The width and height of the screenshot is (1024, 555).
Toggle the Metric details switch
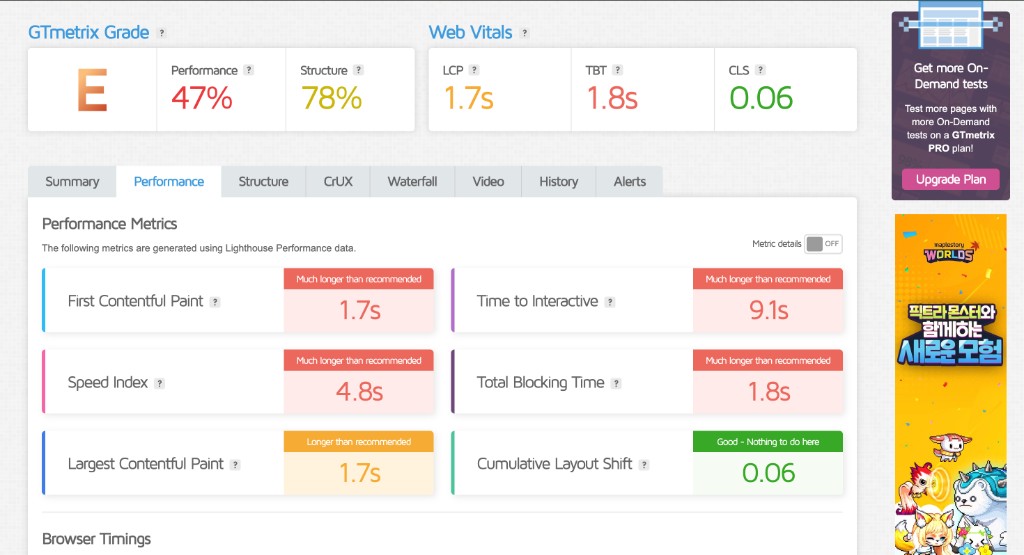(x=823, y=244)
